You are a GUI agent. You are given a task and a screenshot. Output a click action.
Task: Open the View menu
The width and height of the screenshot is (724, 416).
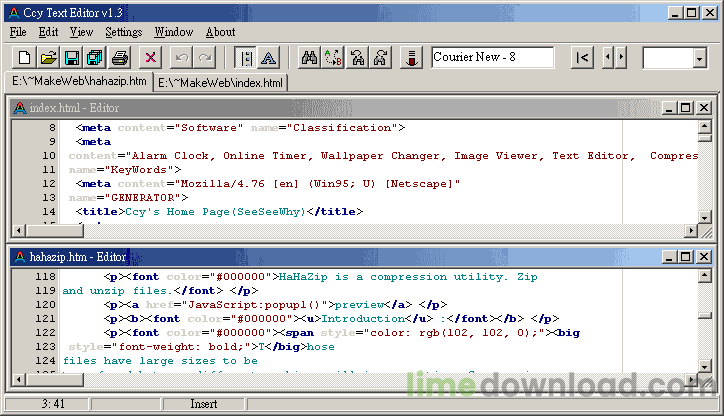pos(81,32)
